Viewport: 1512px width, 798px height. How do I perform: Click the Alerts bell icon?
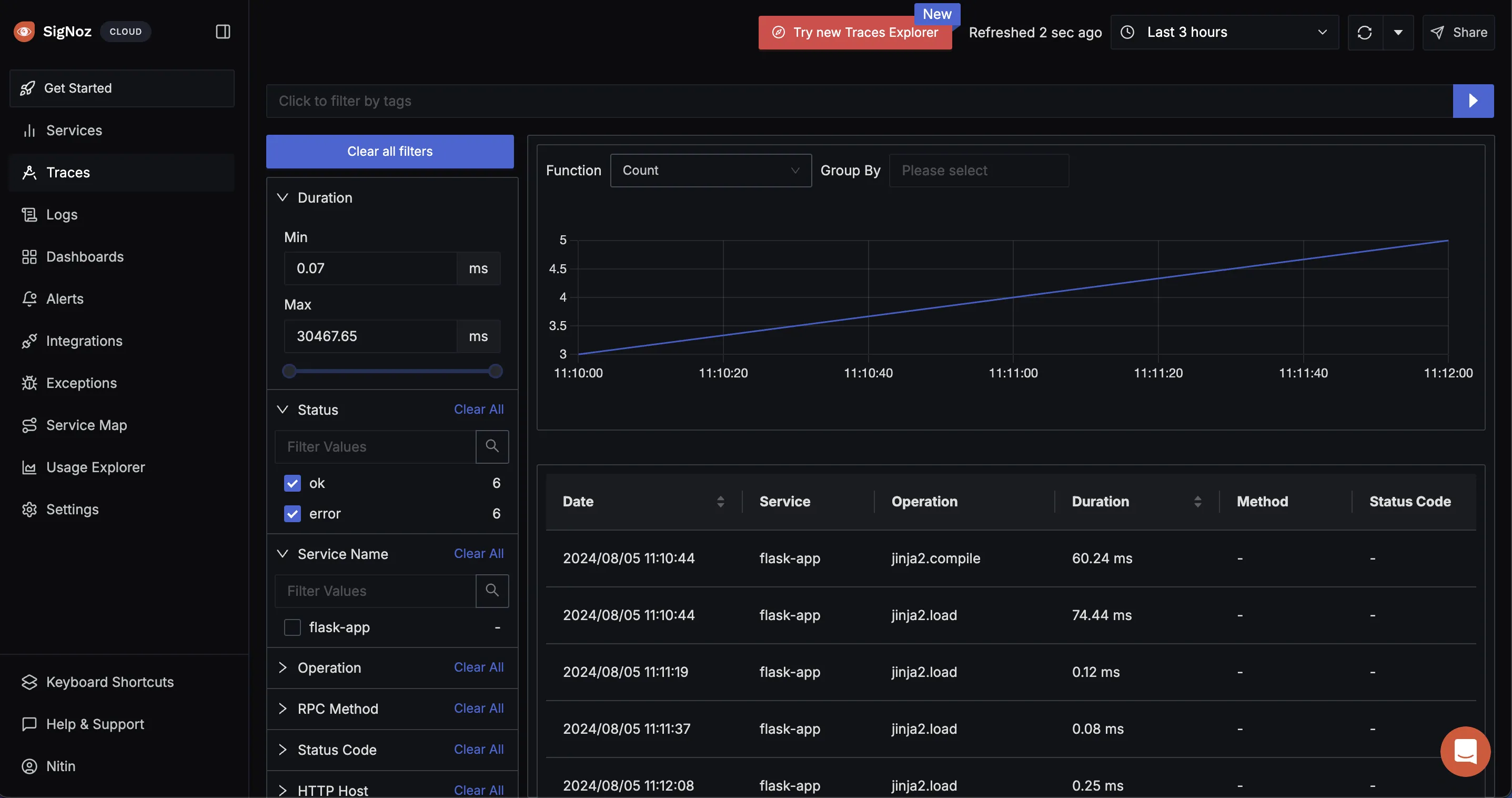click(x=29, y=299)
